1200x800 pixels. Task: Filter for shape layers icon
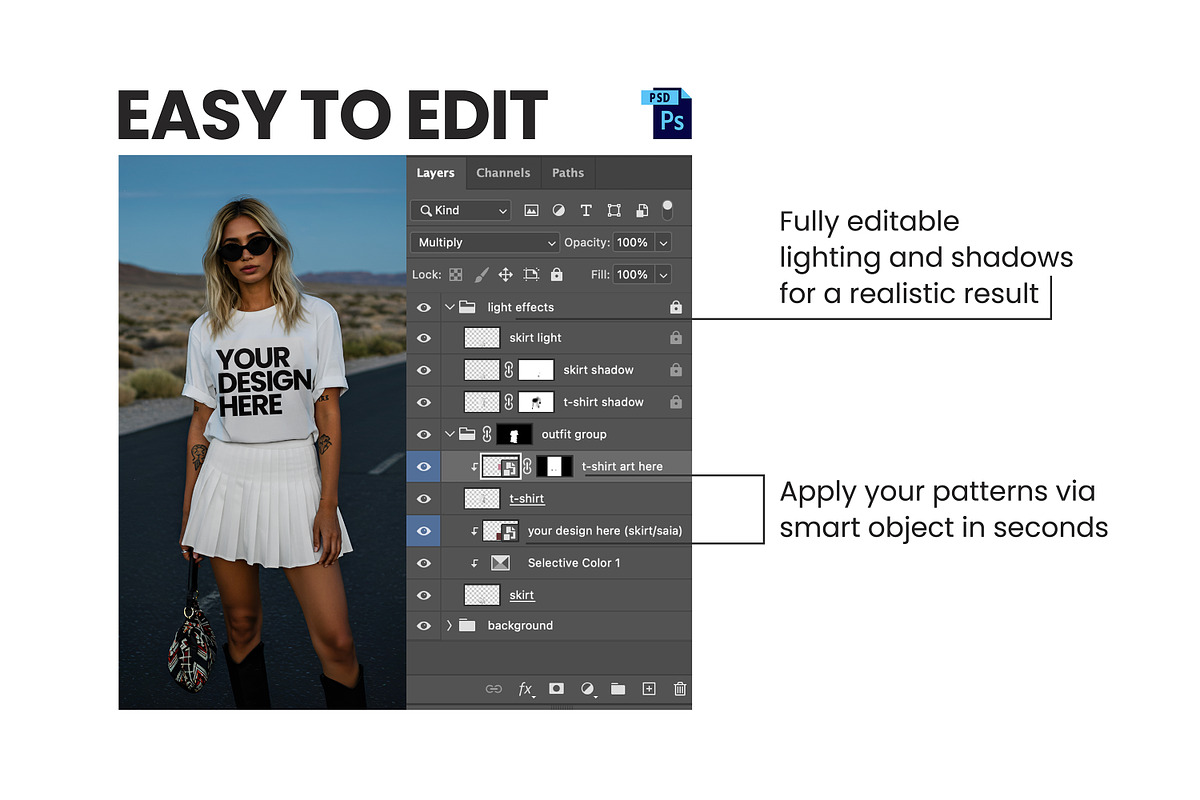click(x=614, y=210)
